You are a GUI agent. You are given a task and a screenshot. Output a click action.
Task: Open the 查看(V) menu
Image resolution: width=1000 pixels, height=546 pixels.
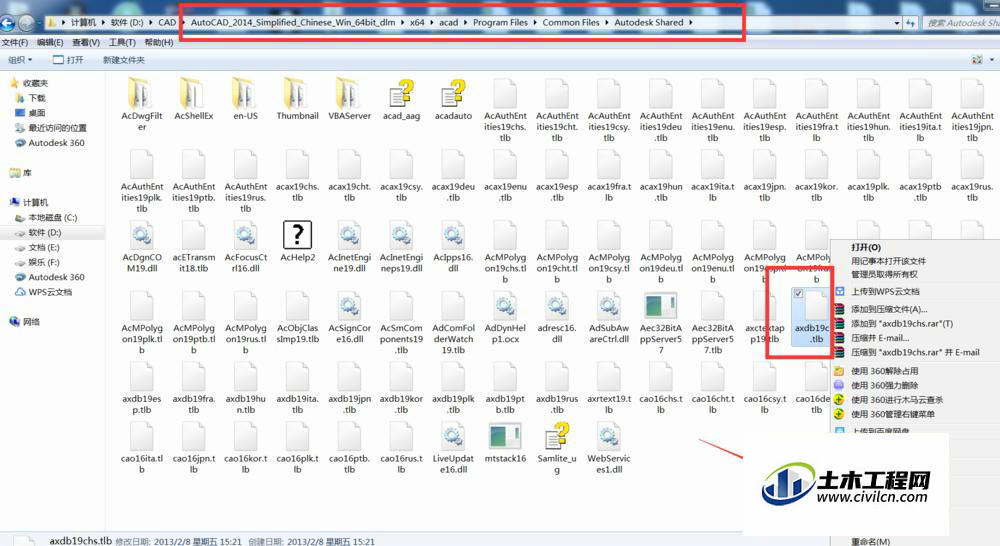(x=85, y=42)
